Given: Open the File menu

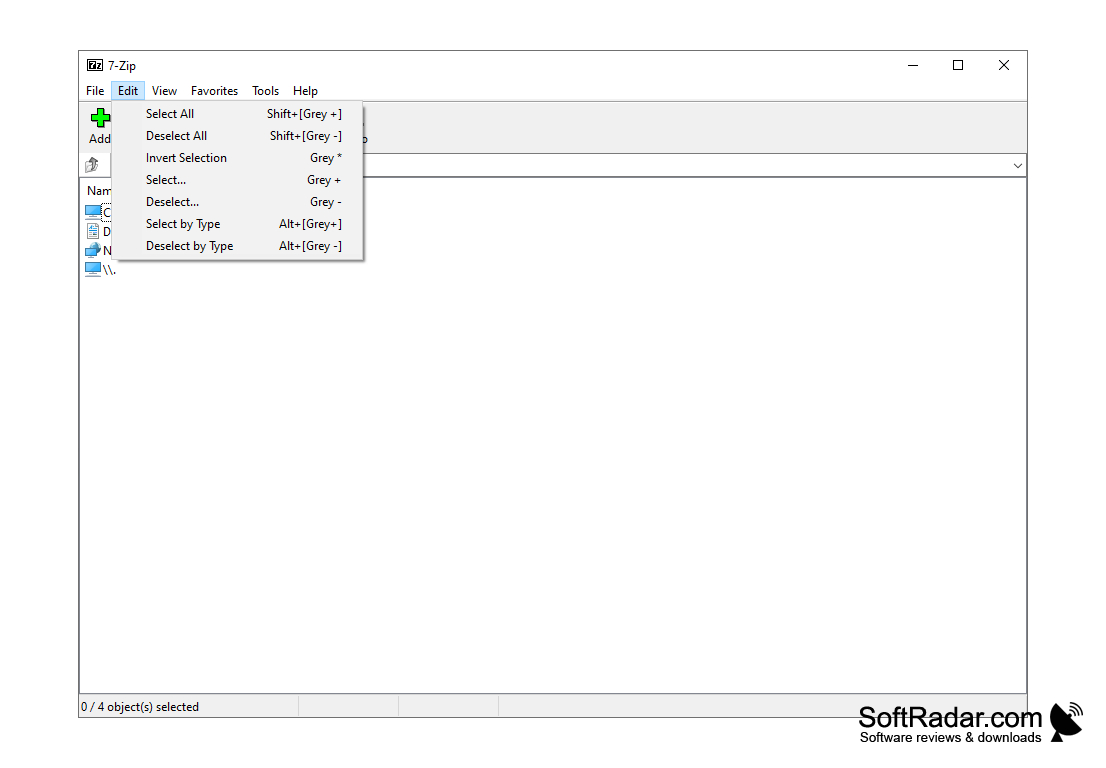Looking at the screenshot, I should click(94, 90).
